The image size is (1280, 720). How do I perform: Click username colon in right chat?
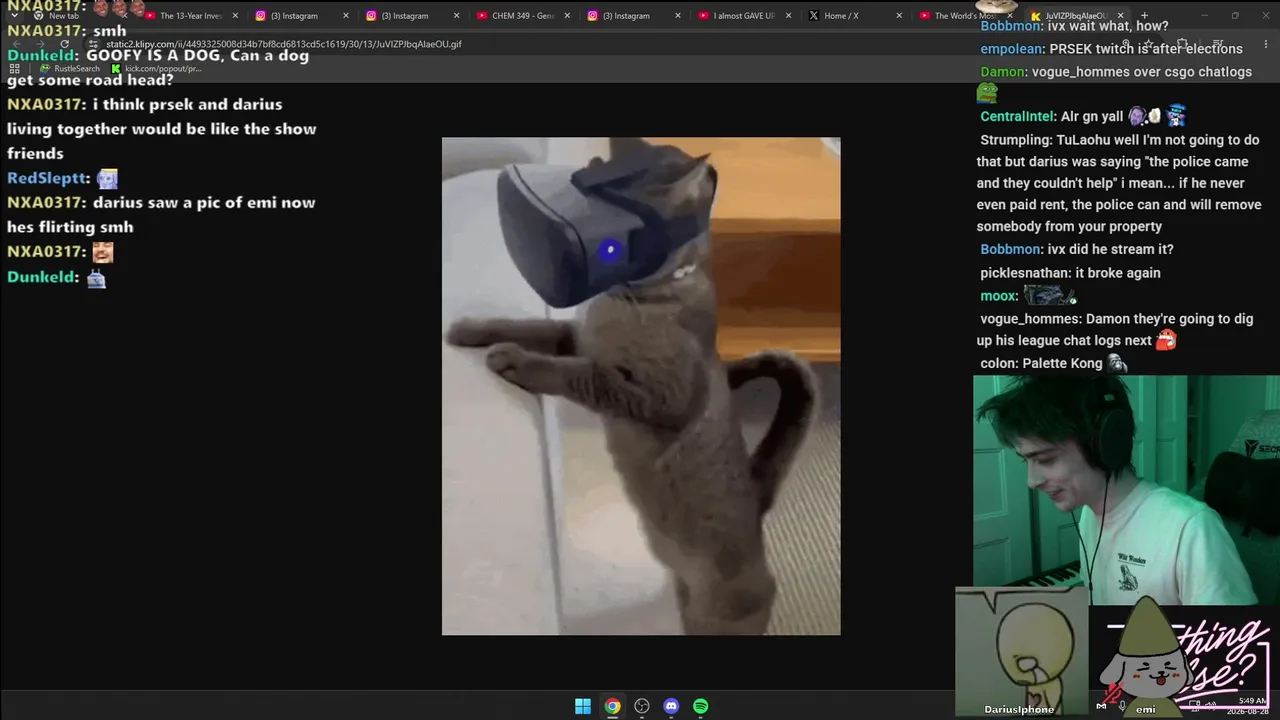coord(997,363)
